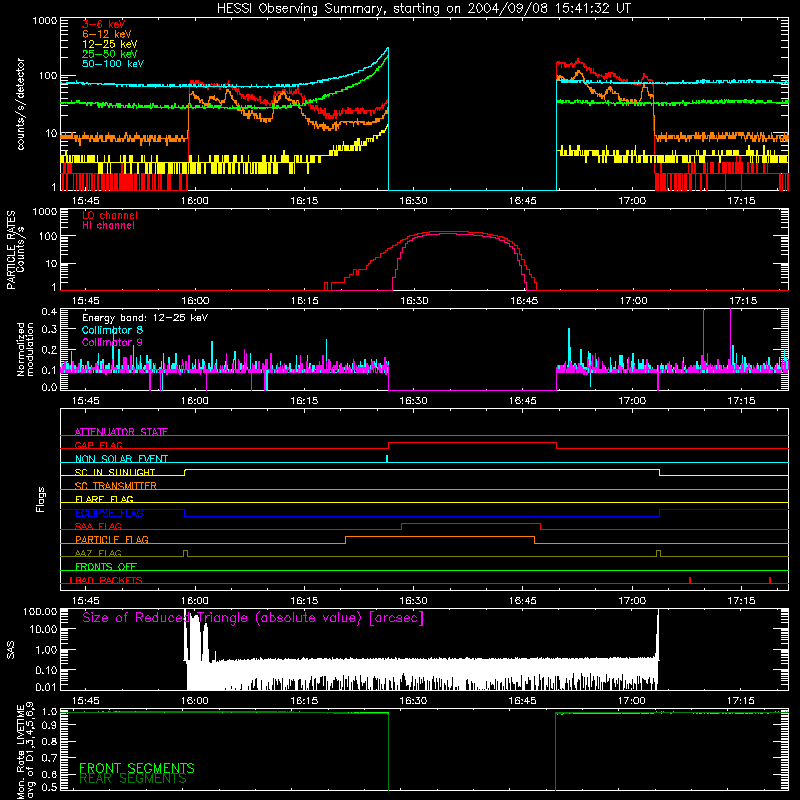
Task: Click the first AAZ FLAG pulse near 16:00
Action: click(x=185, y=554)
